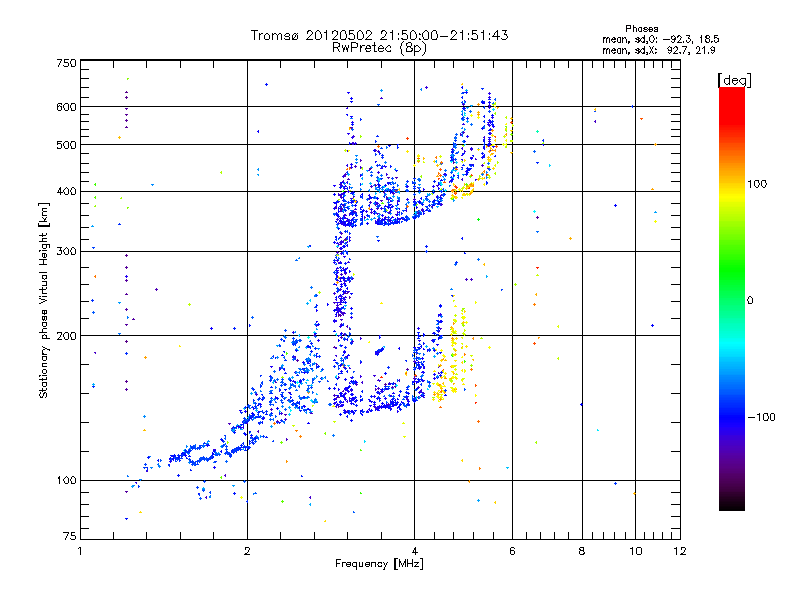This screenshot has height=600, width=800.
Task: Click the 'mean, sd,O: -92.3, 18.5' line
Action: [x=661, y=39]
